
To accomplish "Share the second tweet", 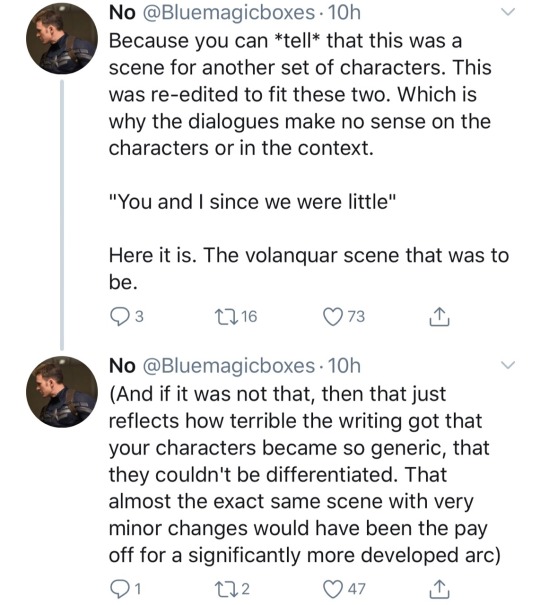I will point(439,590).
